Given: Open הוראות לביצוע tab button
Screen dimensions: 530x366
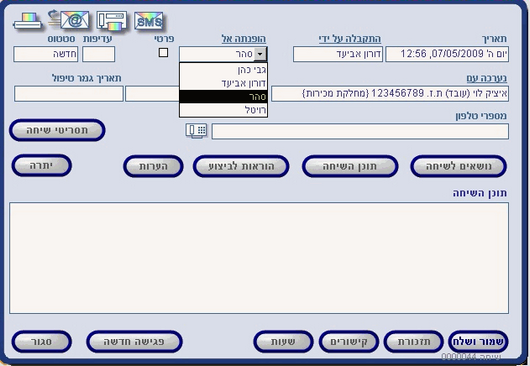Looking at the screenshot, I should (x=241, y=166).
